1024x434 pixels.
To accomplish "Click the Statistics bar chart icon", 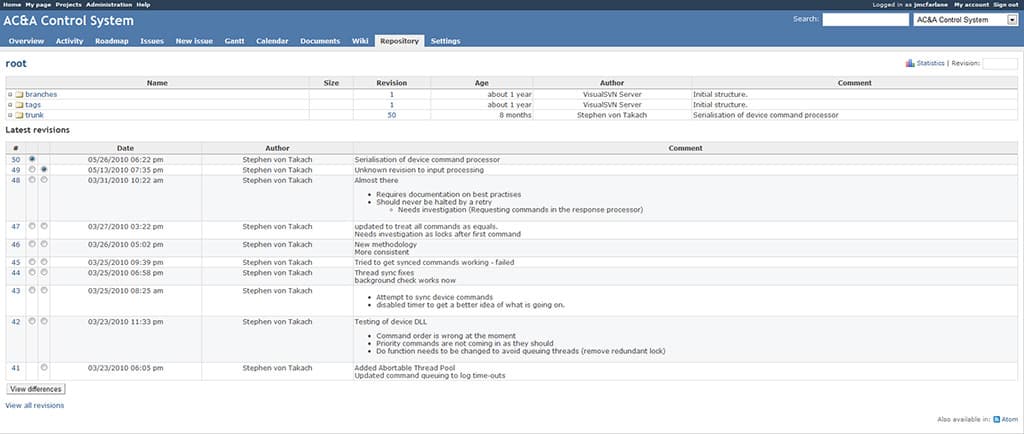I will click(910, 63).
